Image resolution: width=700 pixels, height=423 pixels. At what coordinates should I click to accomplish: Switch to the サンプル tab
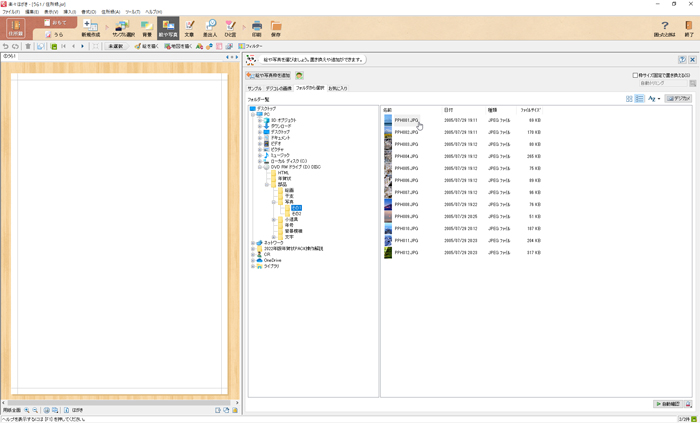(254, 88)
